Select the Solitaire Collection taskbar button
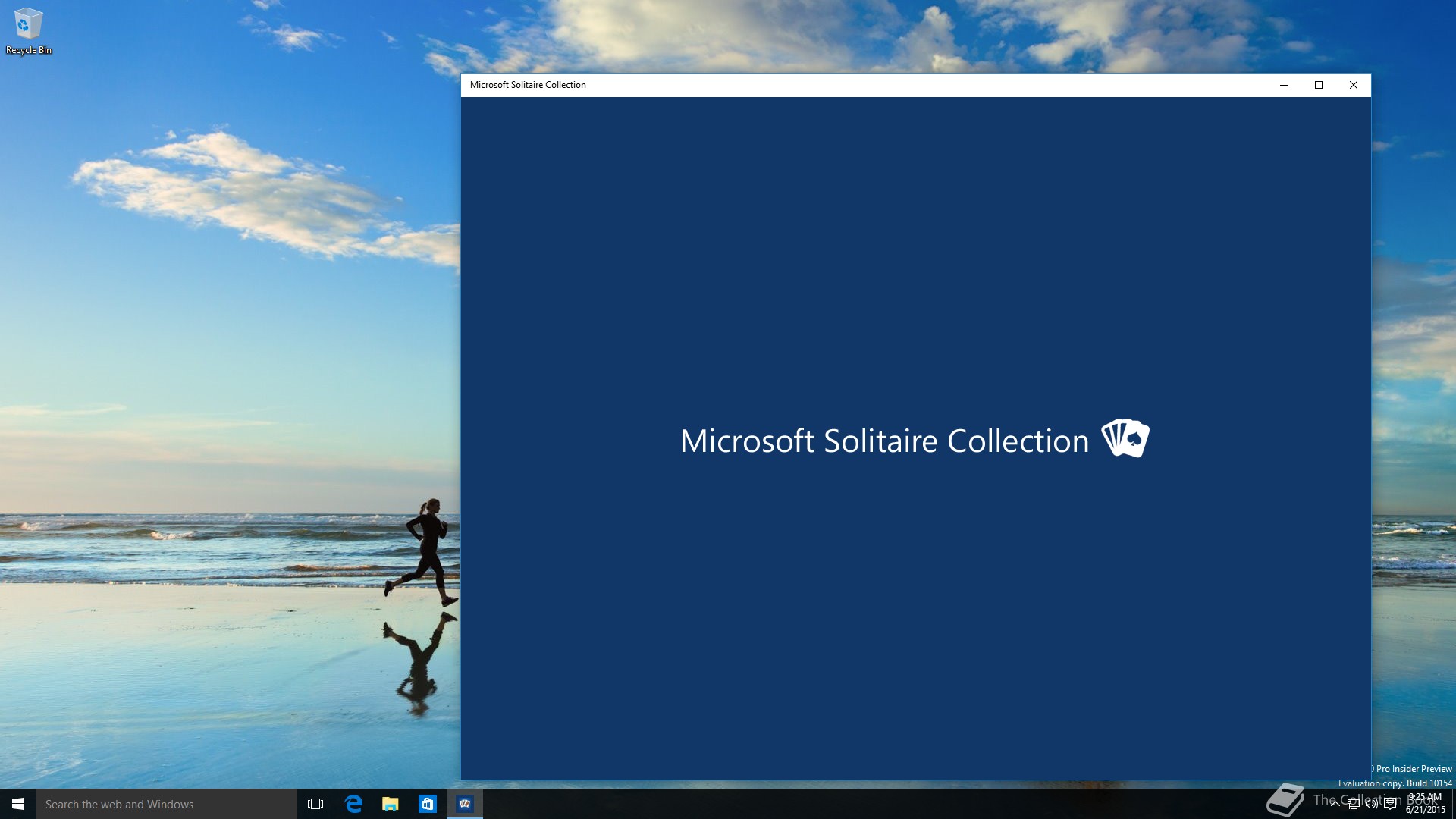 (x=465, y=804)
